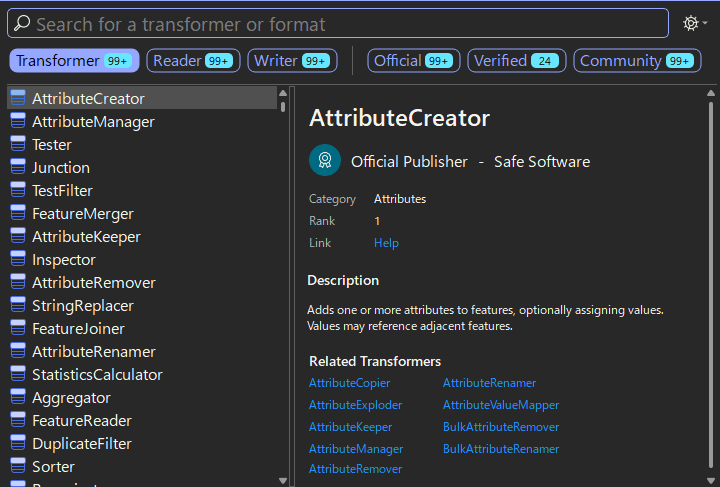Select AttributeCreator in the transformer list
Image resolution: width=720 pixels, height=487 pixels.
pyautogui.click(x=142, y=98)
